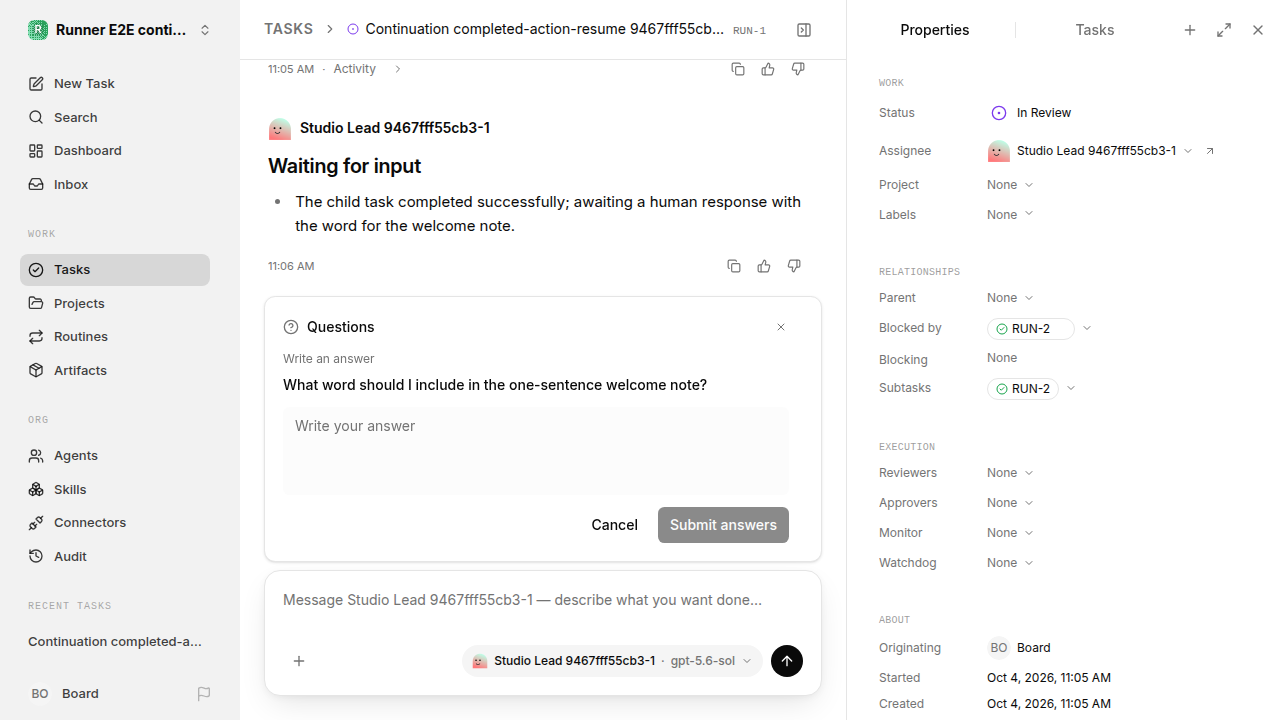
Task: Thumbs up the 11:06 AM message
Action: [x=764, y=266]
